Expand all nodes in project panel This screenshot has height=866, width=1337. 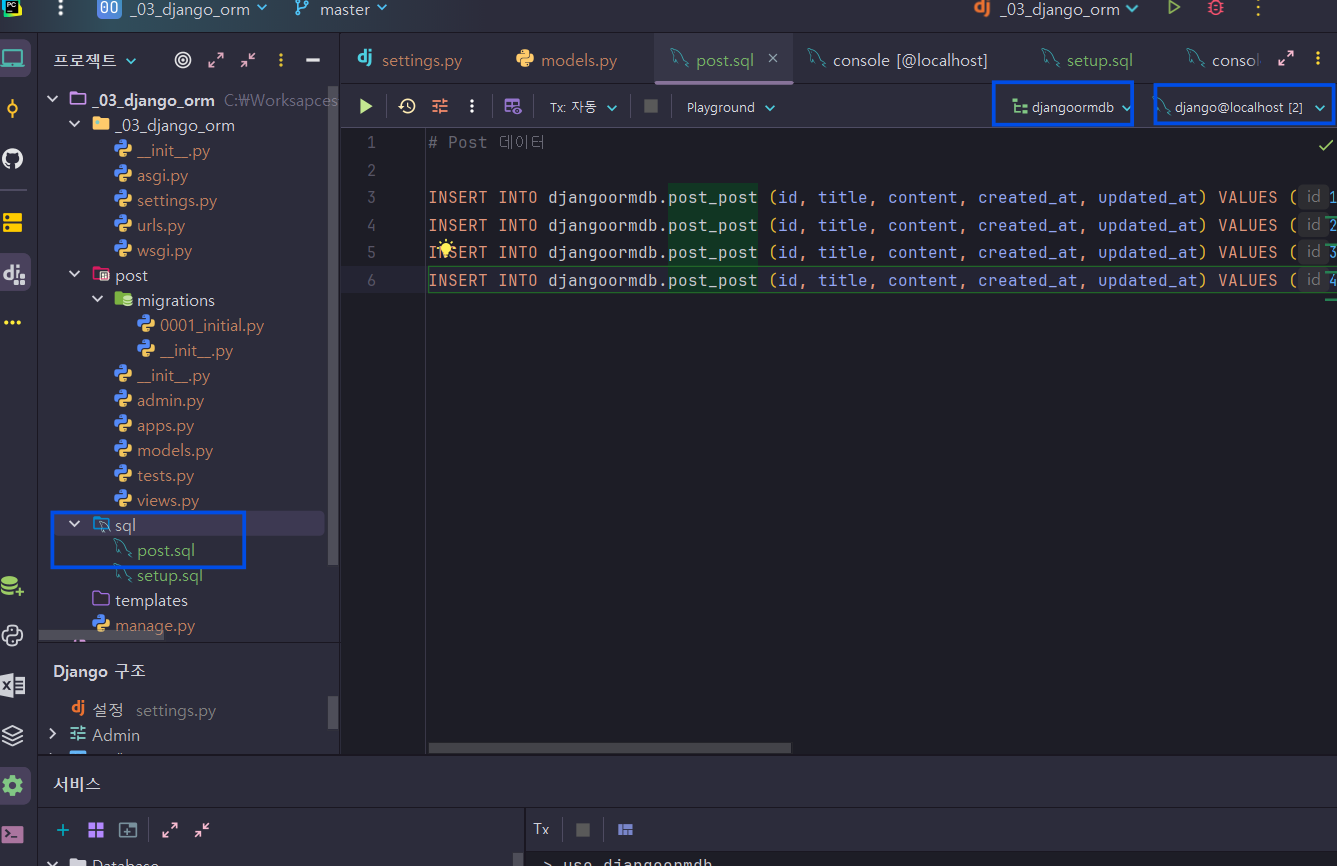[x=216, y=60]
